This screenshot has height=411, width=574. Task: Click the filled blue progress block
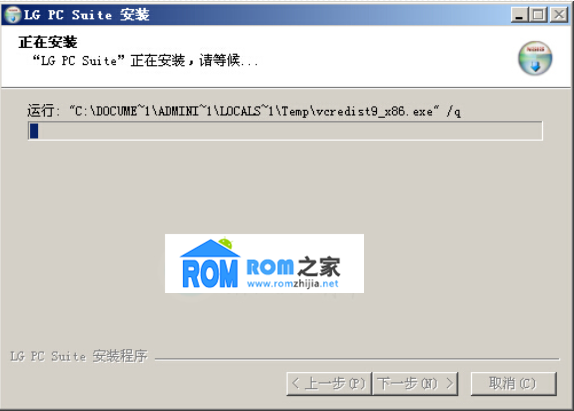coord(34,131)
